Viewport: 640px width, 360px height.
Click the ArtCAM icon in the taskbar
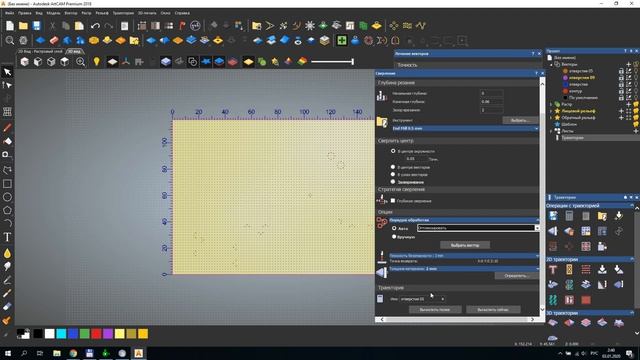click(138, 353)
